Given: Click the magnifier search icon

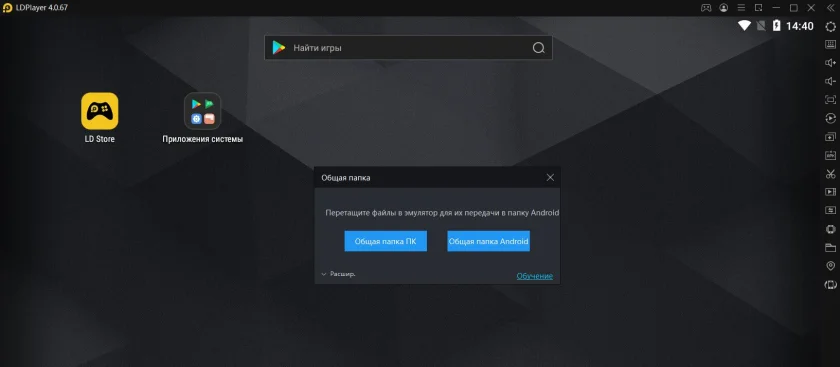Looking at the screenshot, I should (x=538, y=48).
